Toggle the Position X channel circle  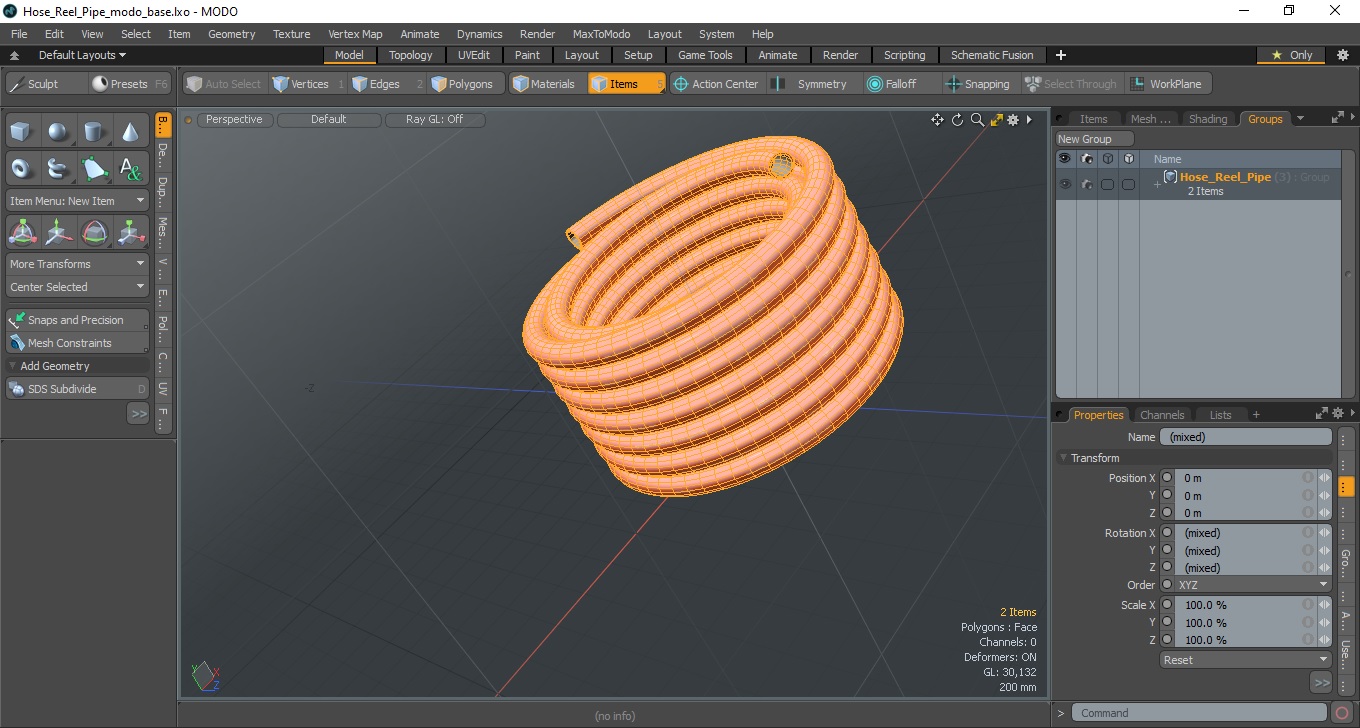pos(1166,478)
